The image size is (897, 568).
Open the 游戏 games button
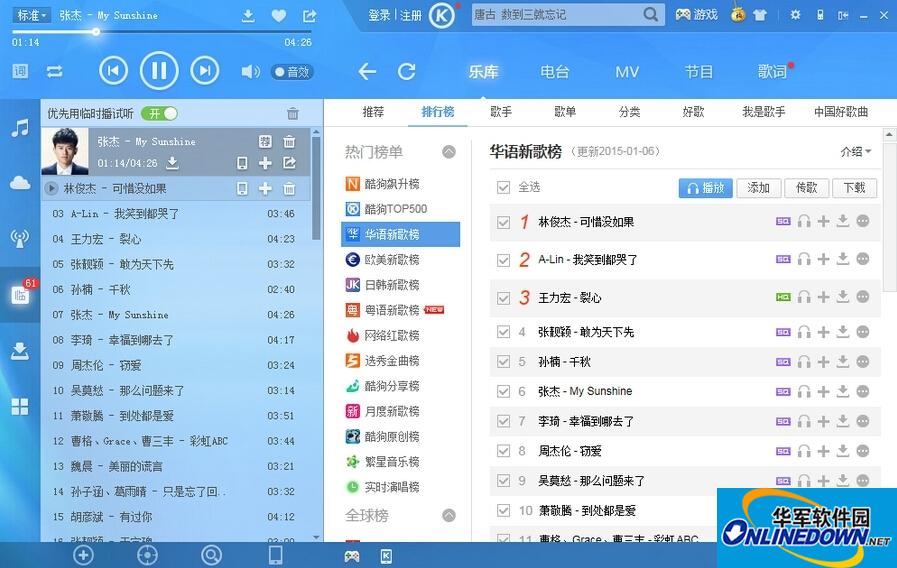click(x=696, y=15)
